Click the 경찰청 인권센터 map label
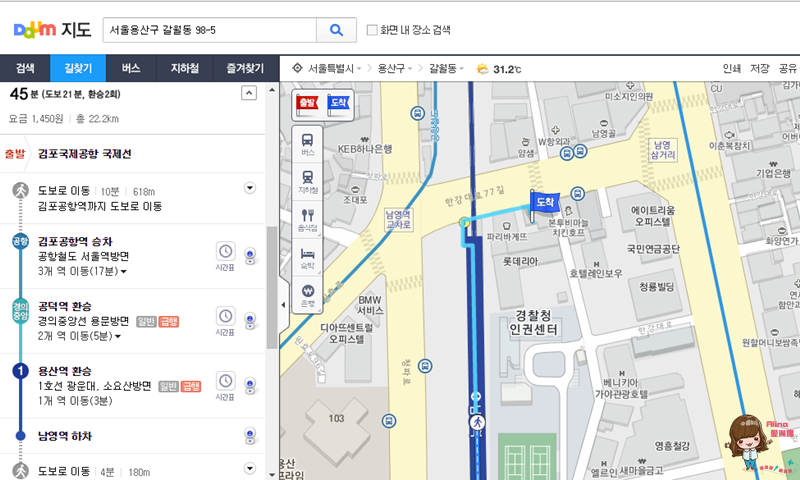The height and width of the screenshot is (480, 800). [x=533, y=322]
